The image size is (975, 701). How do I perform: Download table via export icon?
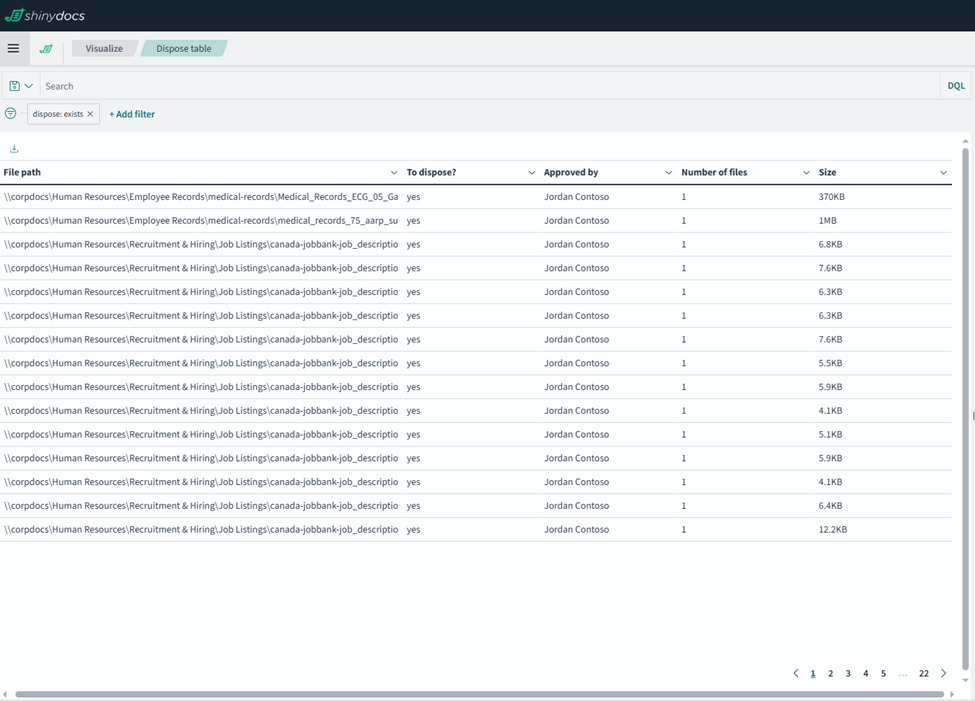[x=14, y=149]
